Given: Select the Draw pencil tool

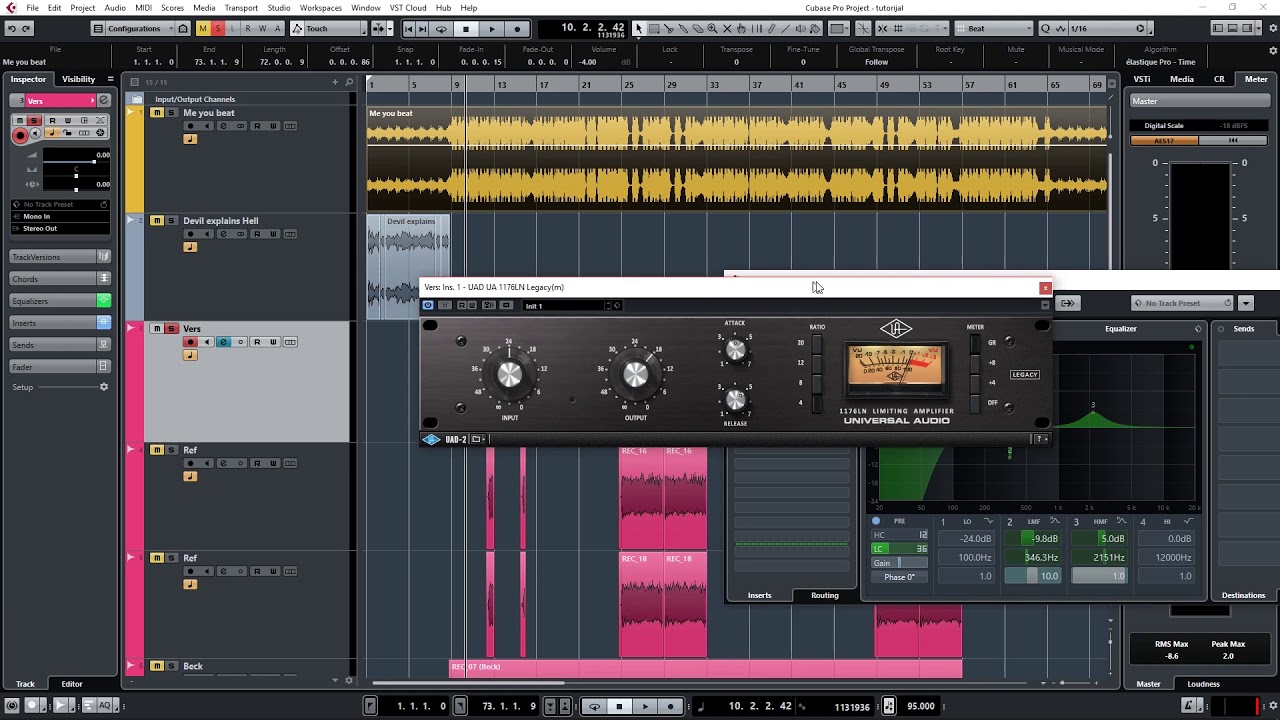Looking at the screenshot, I should pyautogui.click(x=771, y=29).
